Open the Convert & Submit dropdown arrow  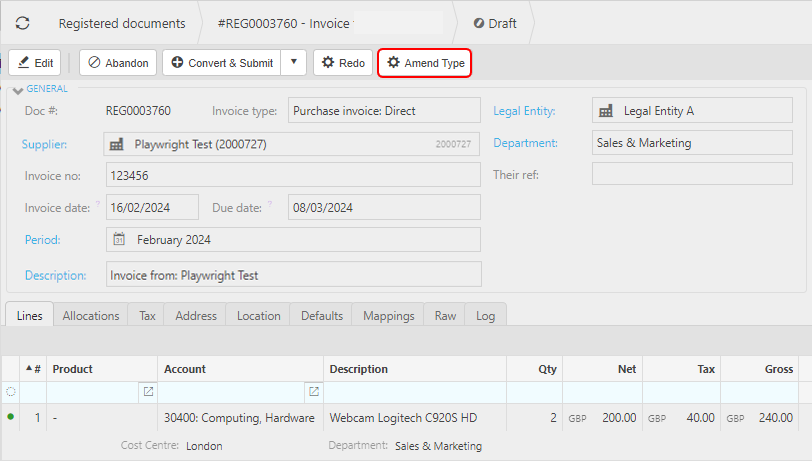[x=293, y=63]
